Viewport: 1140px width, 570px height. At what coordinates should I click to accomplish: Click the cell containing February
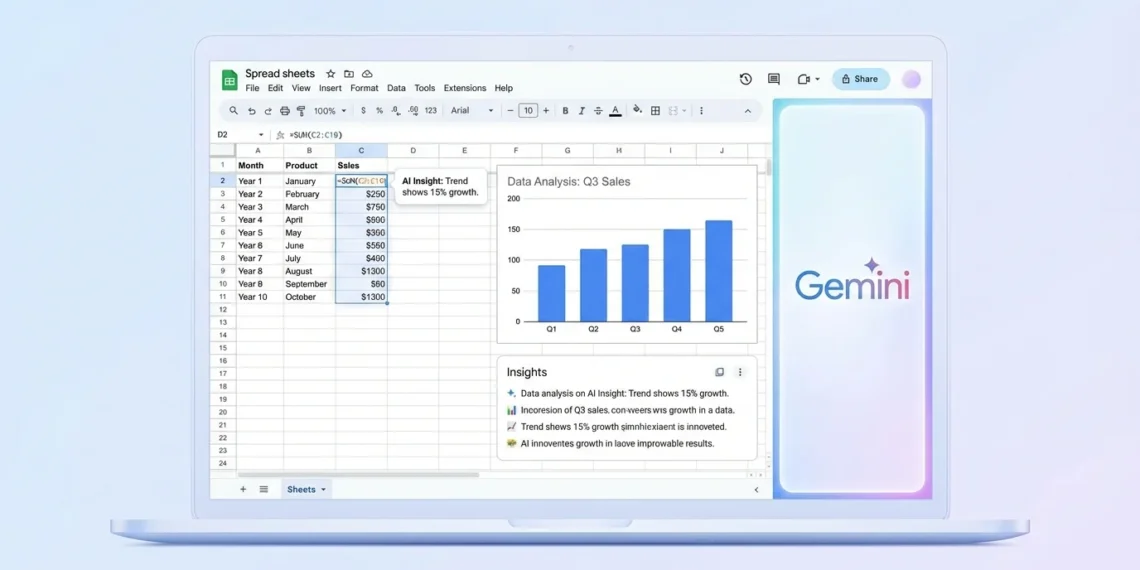coord(309,194)
